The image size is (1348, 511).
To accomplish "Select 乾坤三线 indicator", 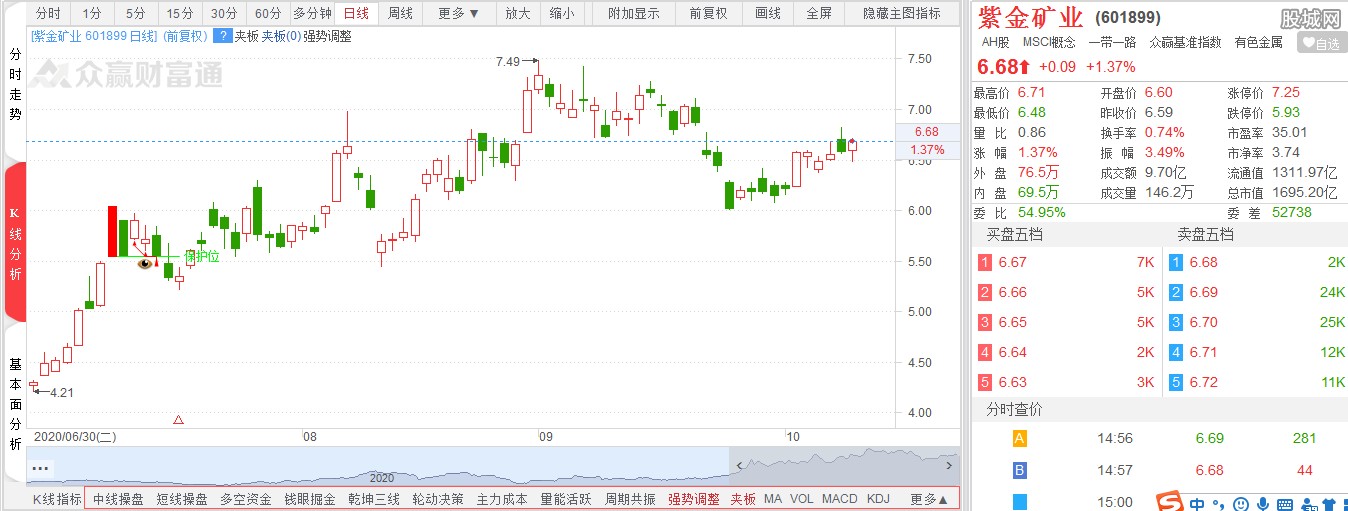I will coord(374,499).
